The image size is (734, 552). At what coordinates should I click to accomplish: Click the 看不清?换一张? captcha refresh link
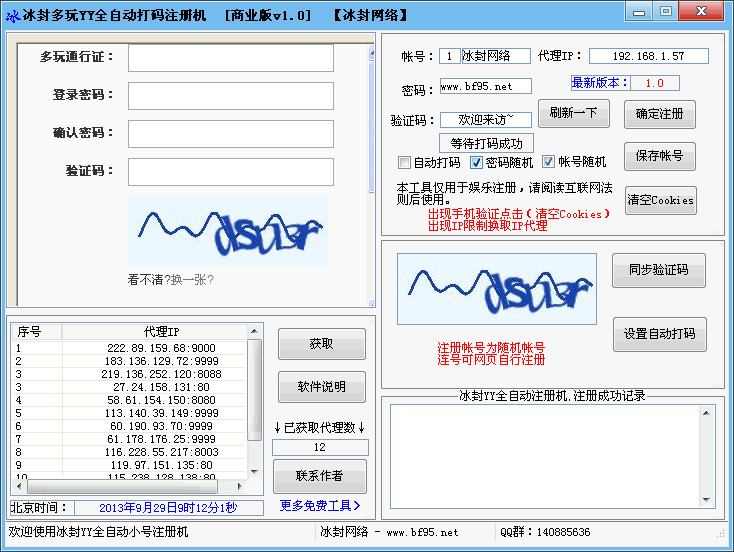[170, 280]
